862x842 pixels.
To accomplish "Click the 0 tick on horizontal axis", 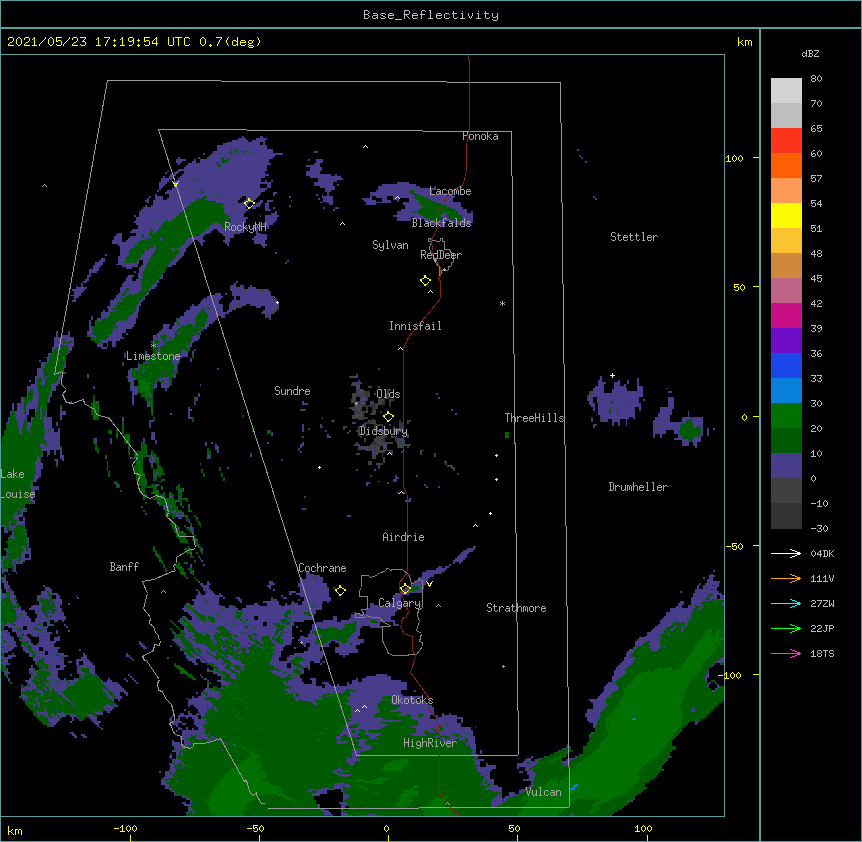I will [386, 828].
